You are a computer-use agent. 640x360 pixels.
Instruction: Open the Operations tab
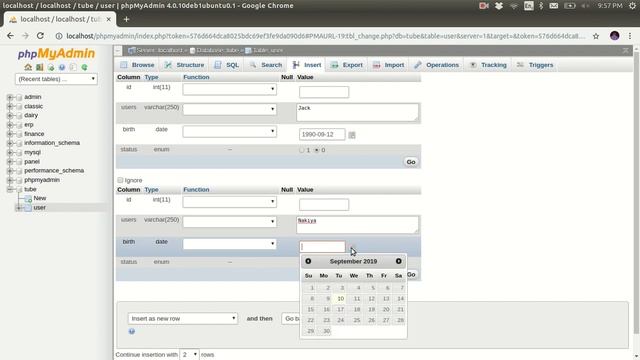[436, 65]
